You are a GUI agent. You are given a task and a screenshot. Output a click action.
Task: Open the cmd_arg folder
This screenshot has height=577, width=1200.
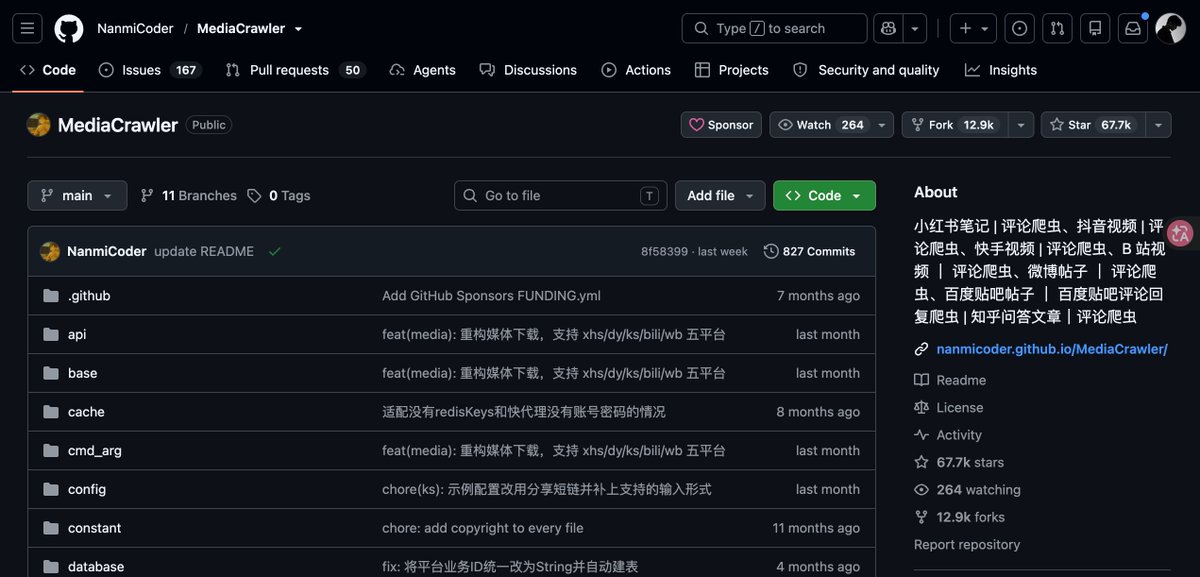point(95,451)
